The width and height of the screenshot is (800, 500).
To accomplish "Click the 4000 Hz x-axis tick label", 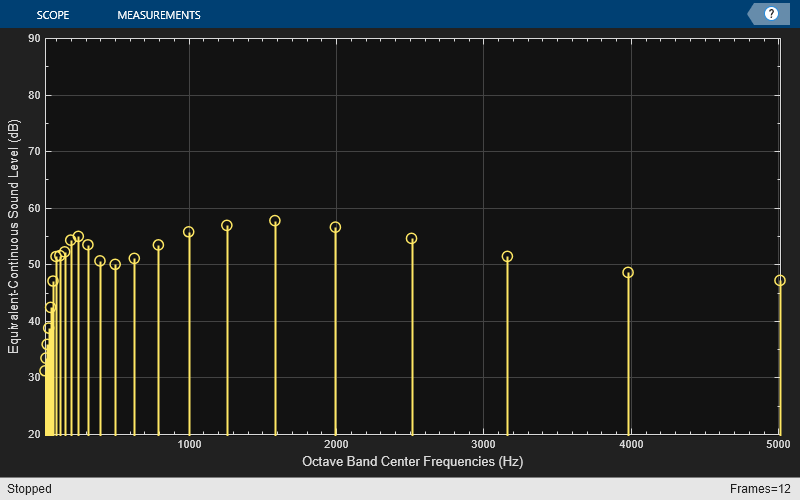I will pyautogui.click(x=631, y=445).
